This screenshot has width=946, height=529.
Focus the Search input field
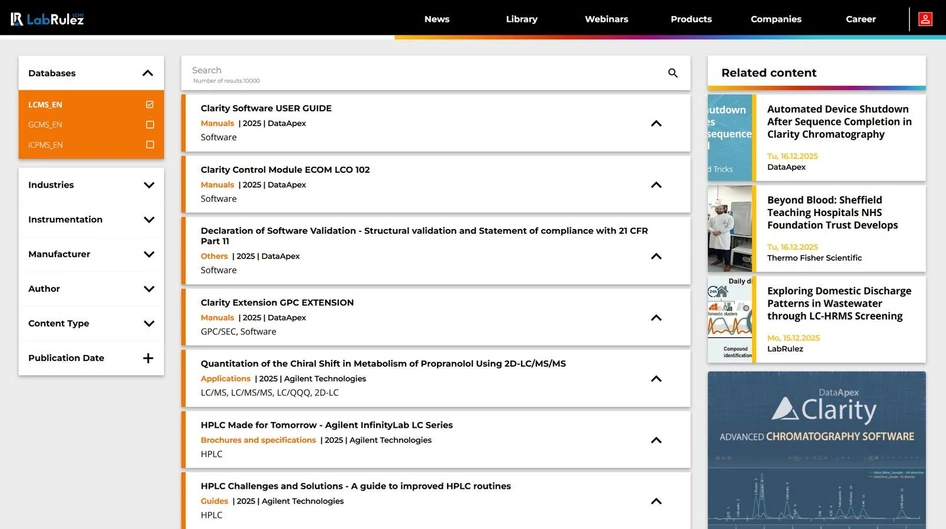click(420, 72)
